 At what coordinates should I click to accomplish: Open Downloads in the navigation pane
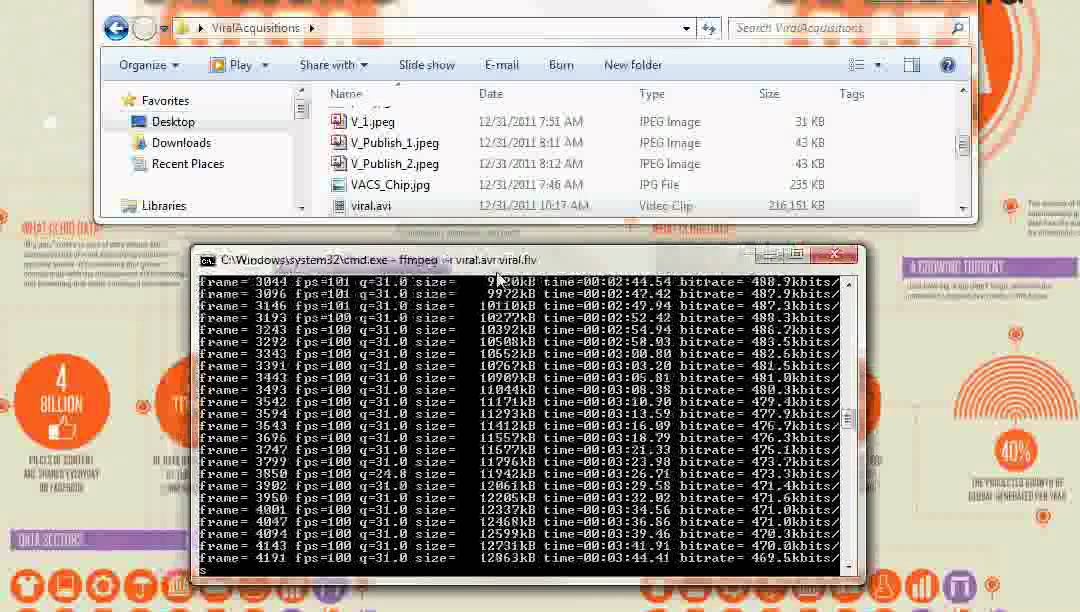point(181,143)
